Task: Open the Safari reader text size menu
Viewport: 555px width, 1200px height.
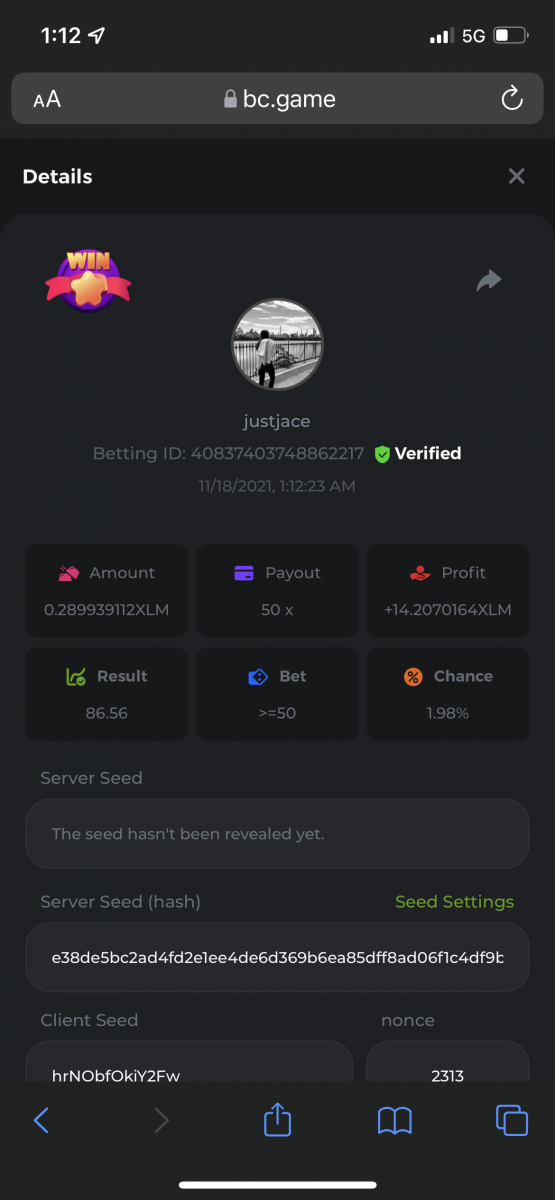Action: tap(47, 99)
